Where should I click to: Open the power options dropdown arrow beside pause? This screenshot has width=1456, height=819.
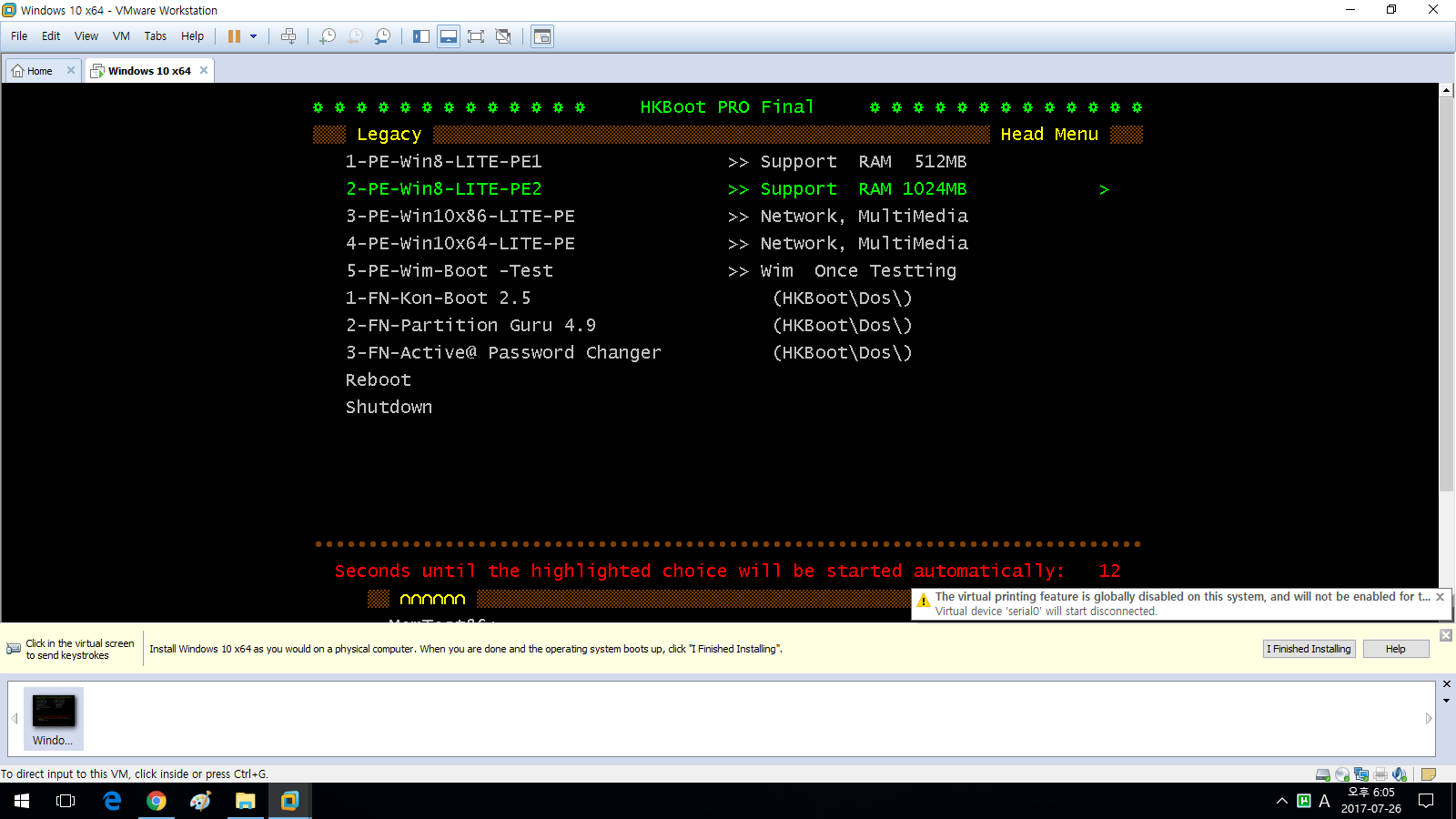pyautogui.click(x=254, y=36)
